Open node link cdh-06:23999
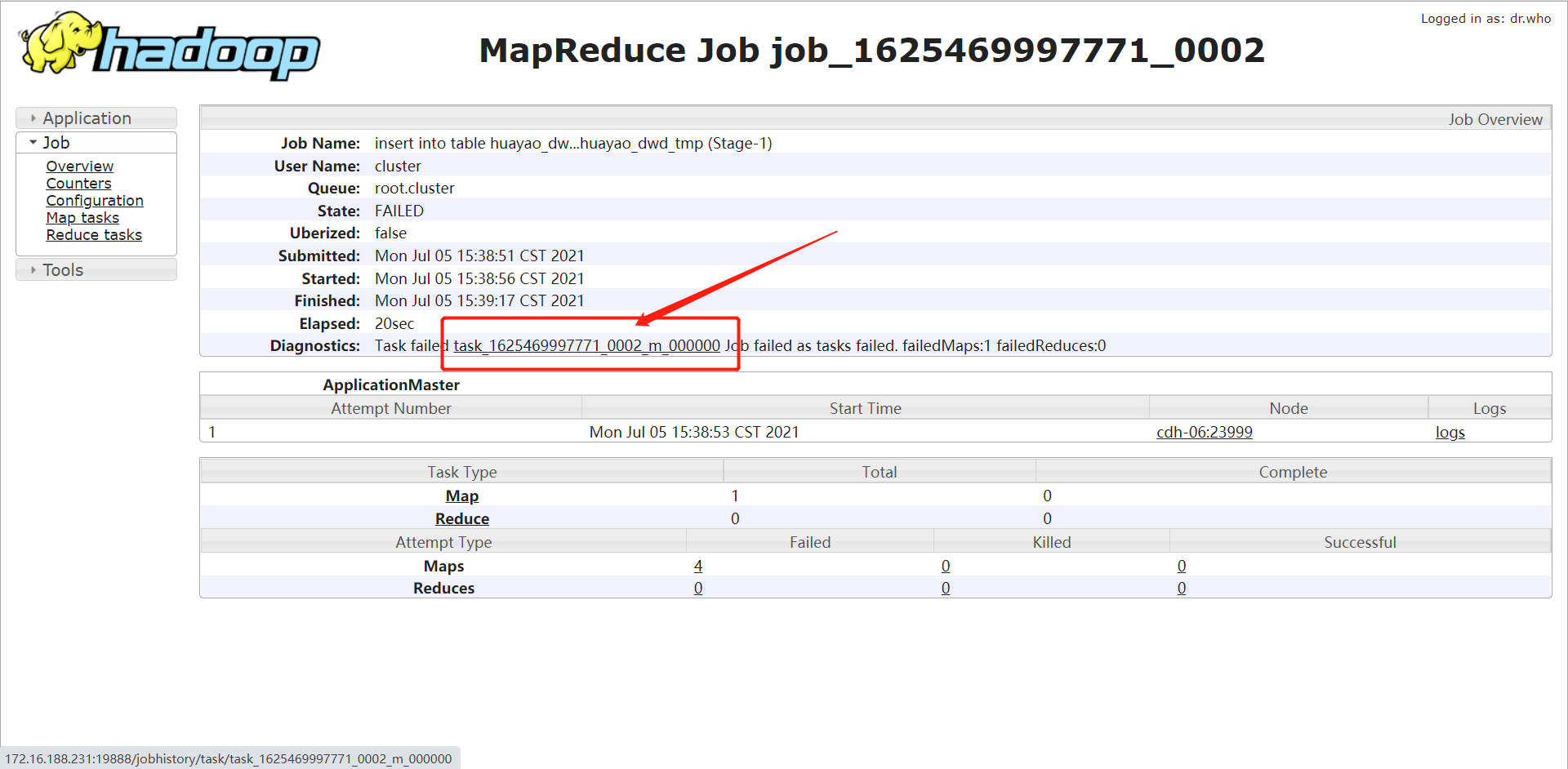The width and height of the screenshot is (1568, 769). [1204, 432]
